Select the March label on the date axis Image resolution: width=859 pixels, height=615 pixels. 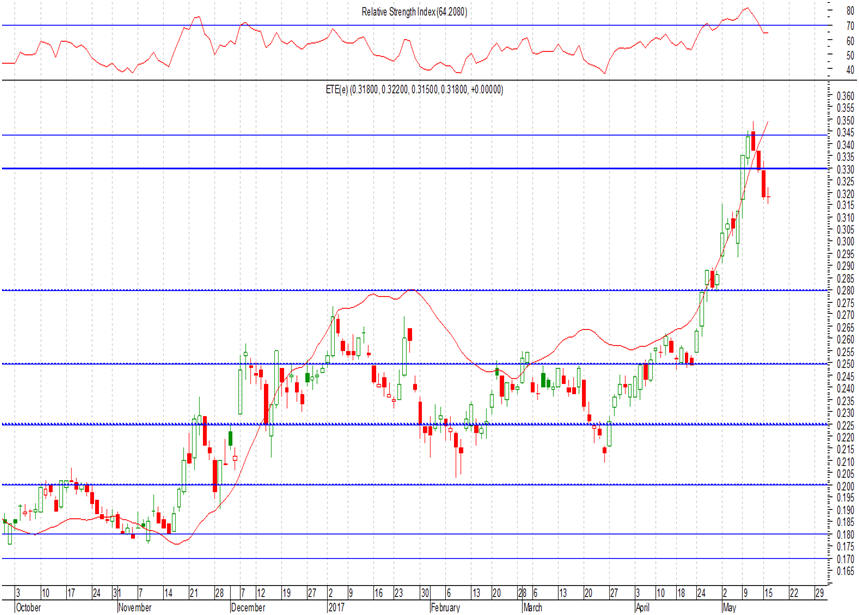(x=535, y=606)
